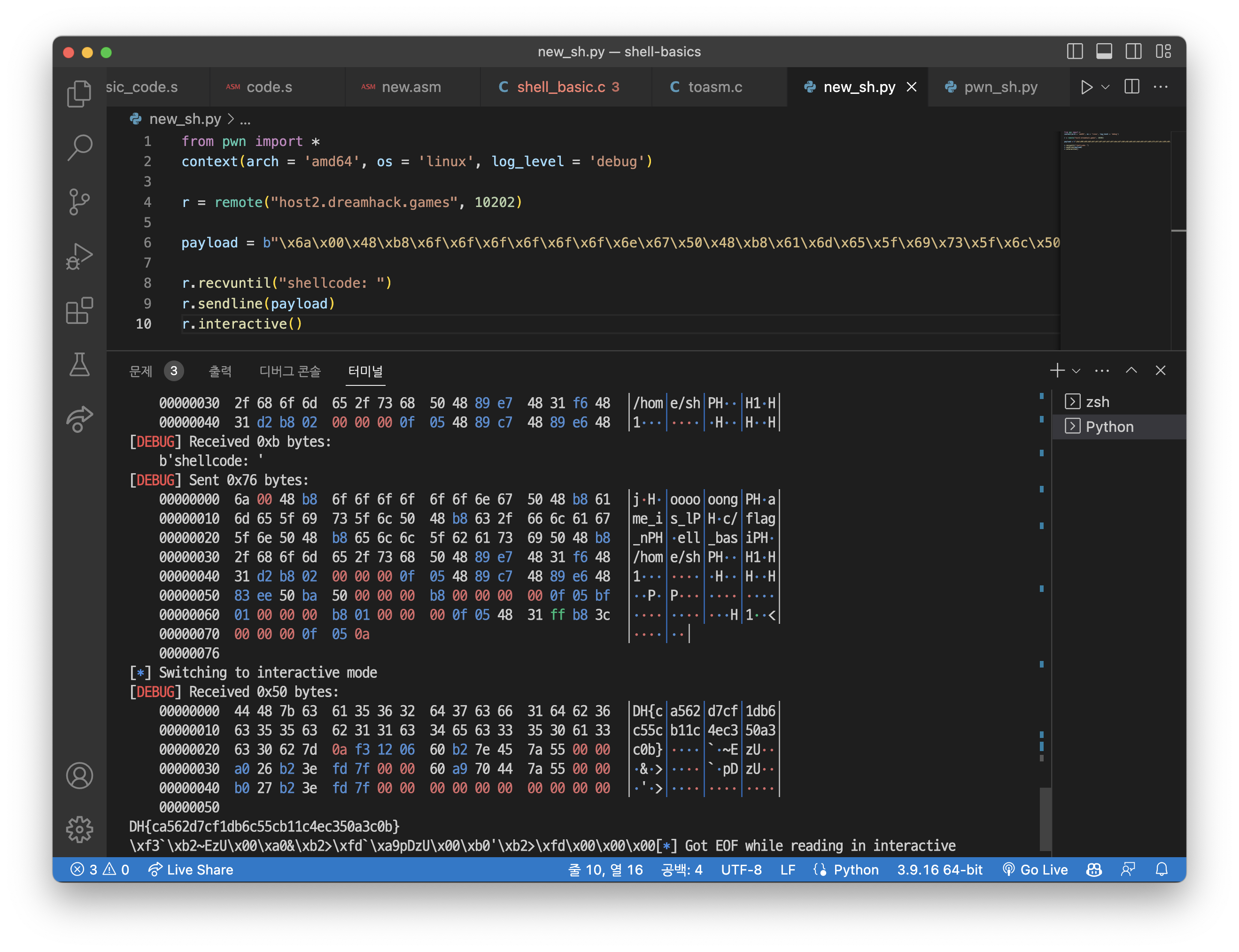Open the Testing flask icon
1239x952 pixels.
tap(79, 364)
